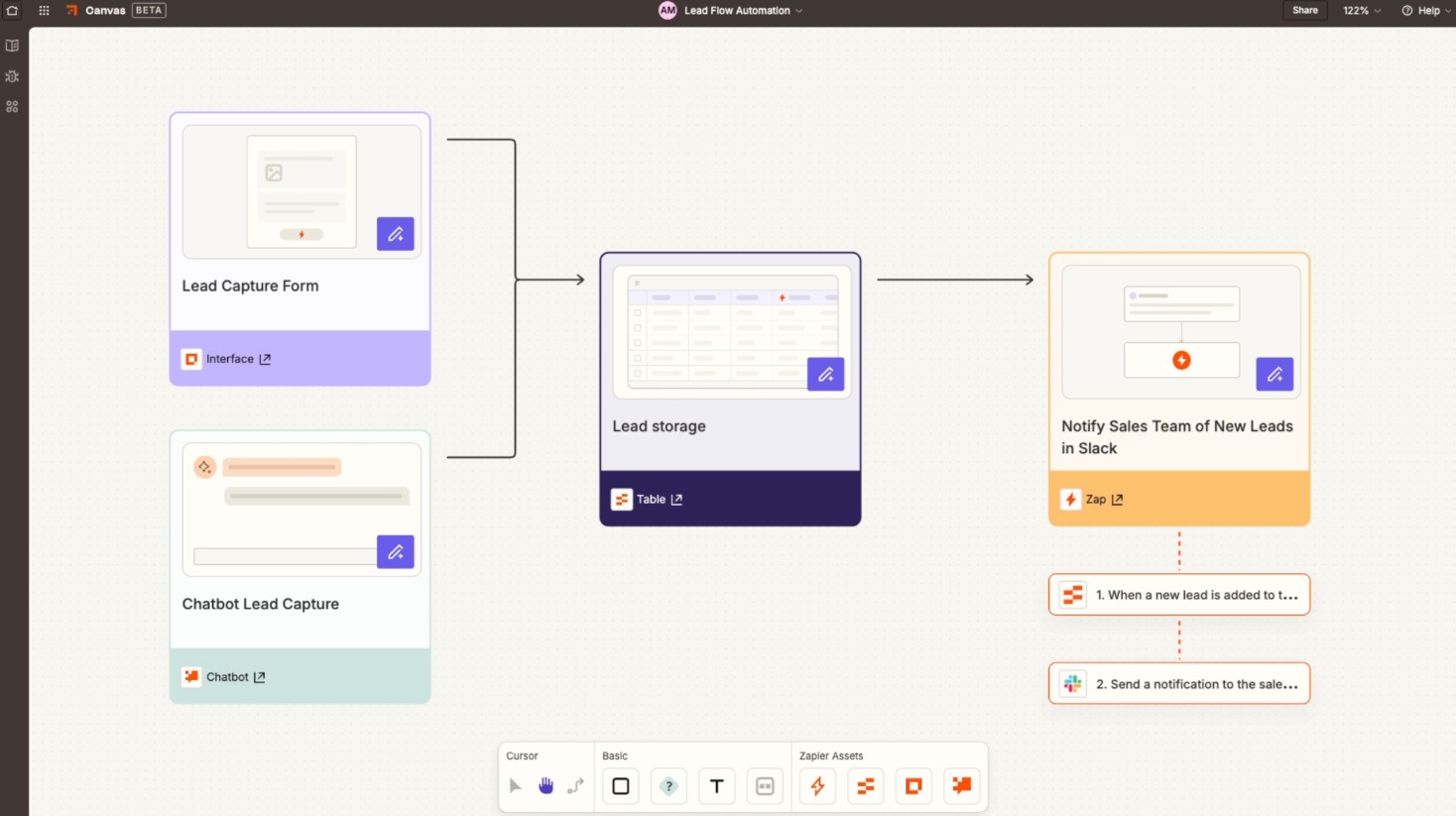This screenshot has height=816, width=1456.
Task: Select the Text tool in Basic section
Action: click(x=716, y=785)
